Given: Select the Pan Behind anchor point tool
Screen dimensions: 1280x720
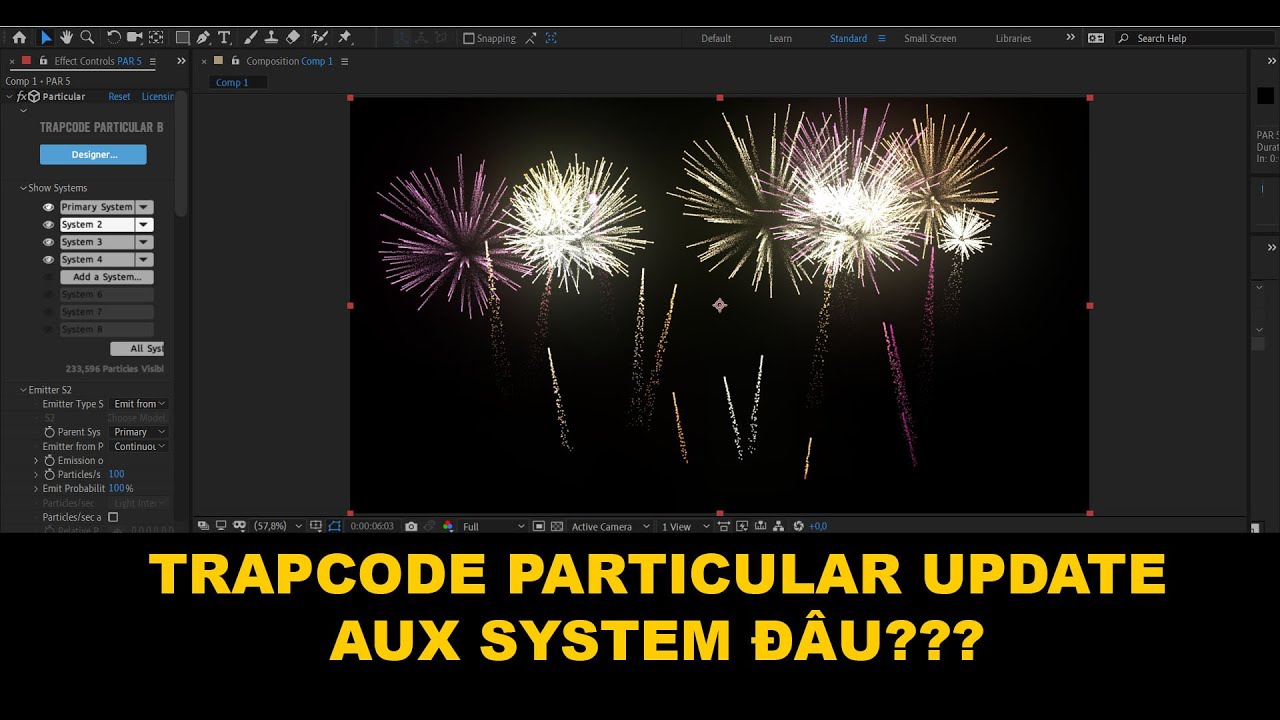Looking at the screenshot, I should (156, 38).
